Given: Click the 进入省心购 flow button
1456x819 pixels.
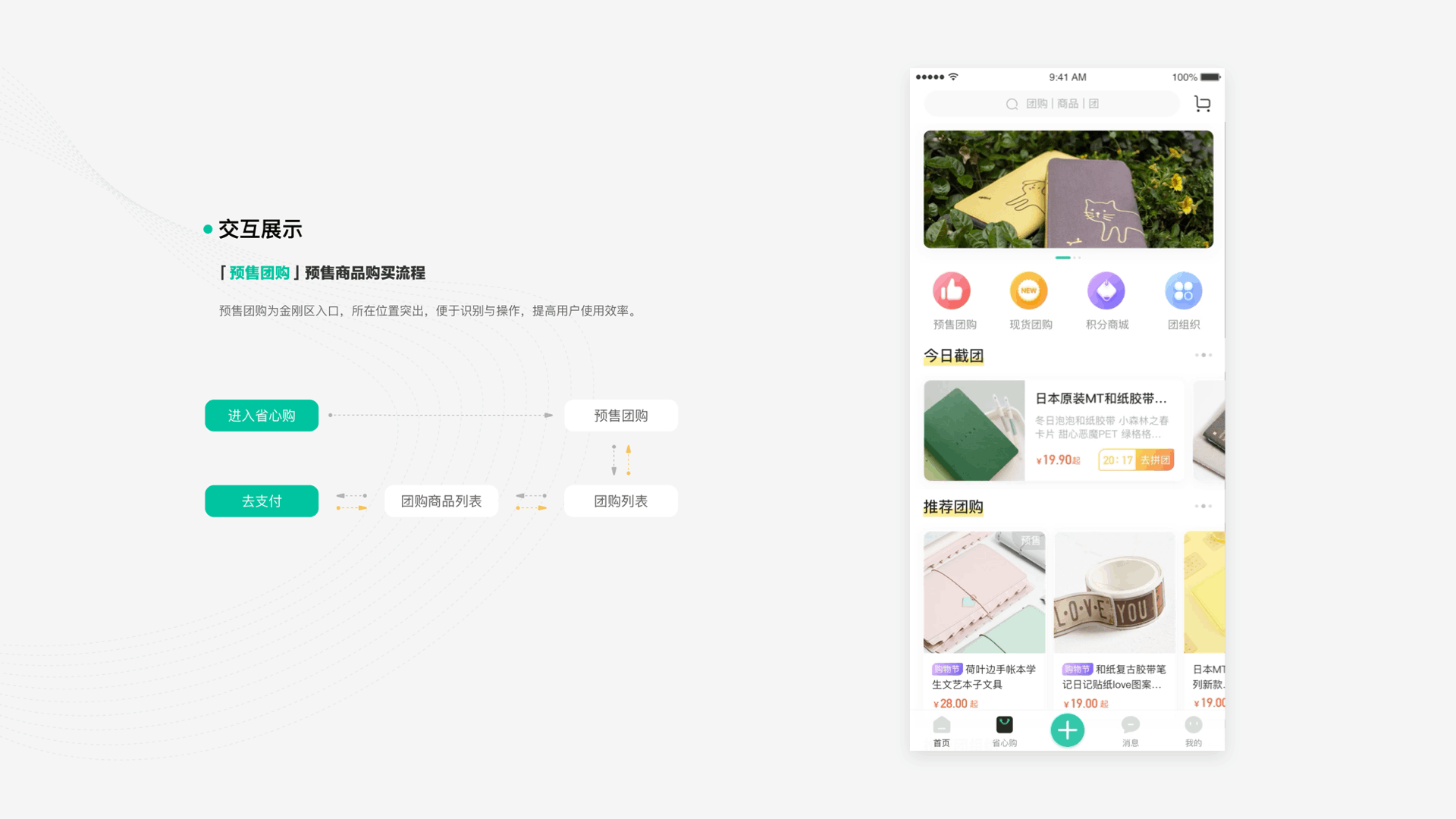Looking at the screenshot, I should click(262, 416).
